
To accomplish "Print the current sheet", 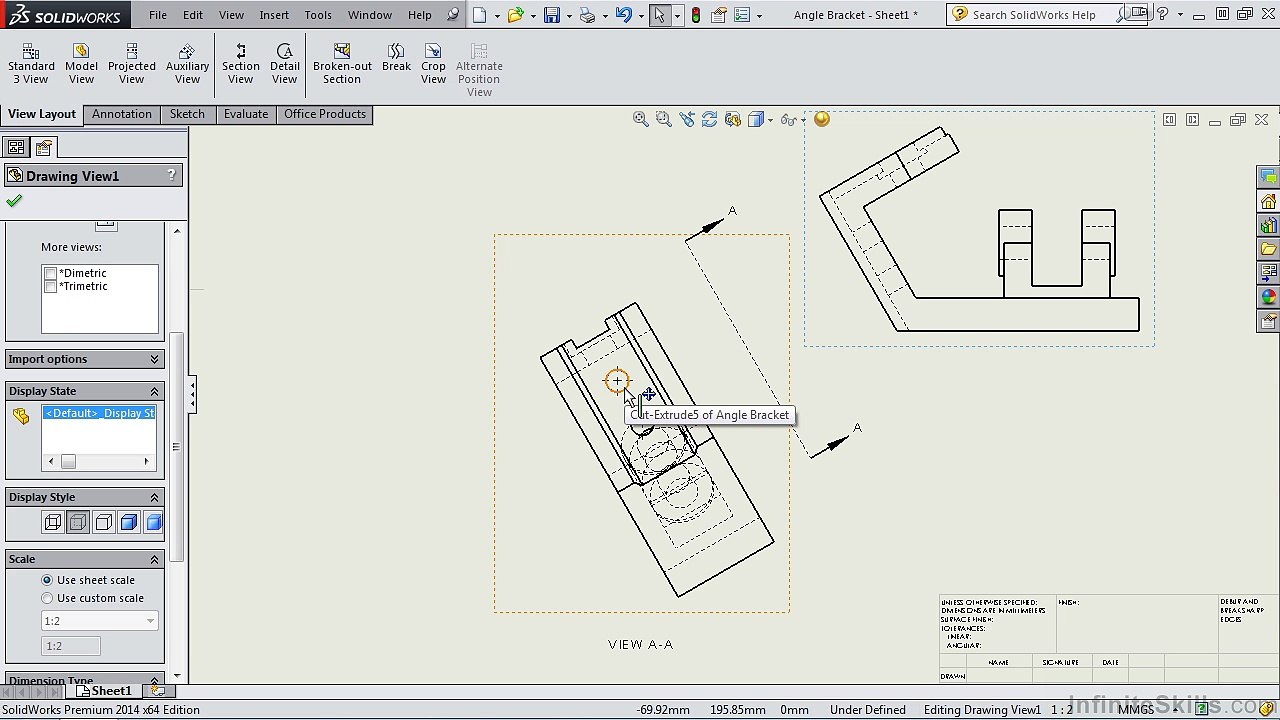I will 587,15.
